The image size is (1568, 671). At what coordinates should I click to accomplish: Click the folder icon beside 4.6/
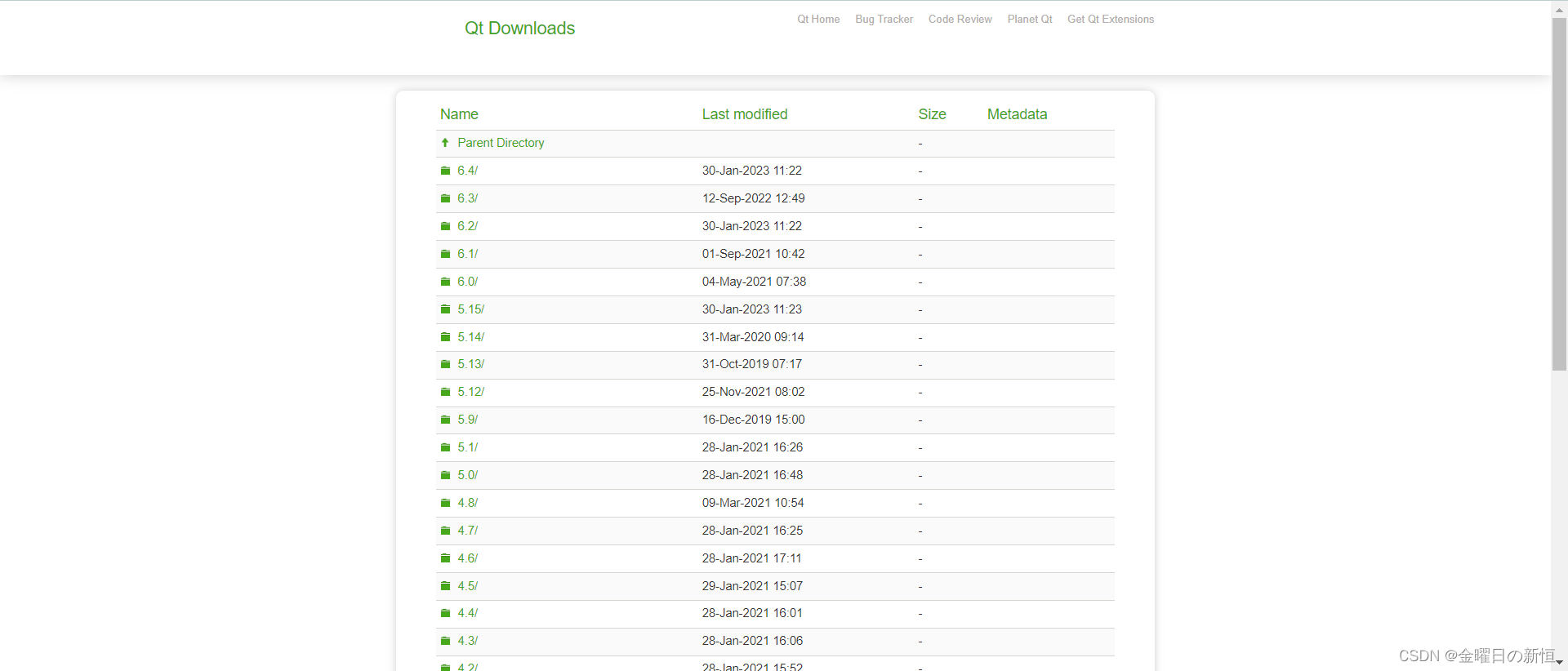(445, 558)
